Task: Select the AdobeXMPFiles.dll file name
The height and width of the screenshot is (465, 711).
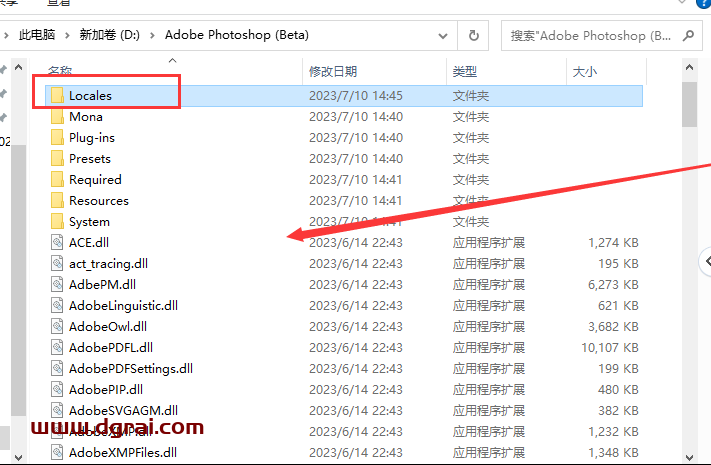Action: 123,452
